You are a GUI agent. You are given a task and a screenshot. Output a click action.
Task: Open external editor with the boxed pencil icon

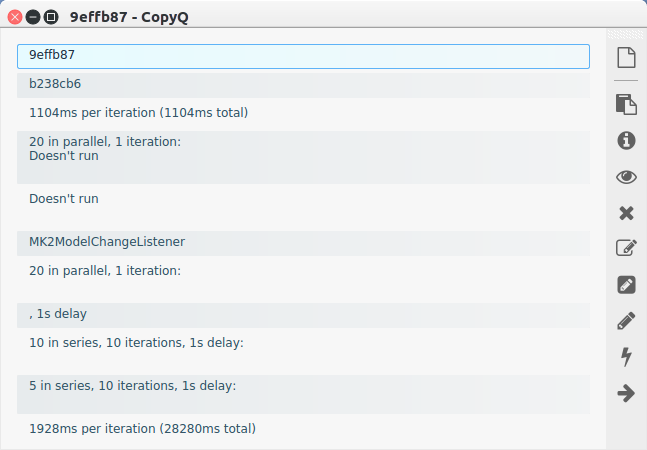point(626,285)
